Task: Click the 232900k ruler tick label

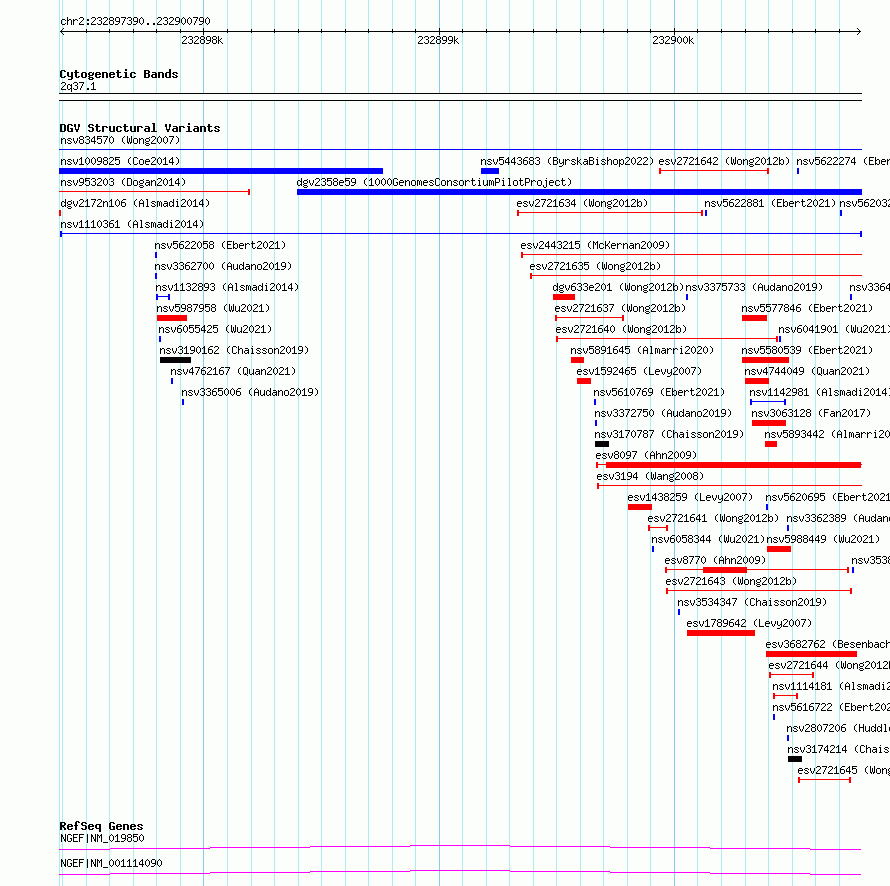Action: [x=673, y=40]
